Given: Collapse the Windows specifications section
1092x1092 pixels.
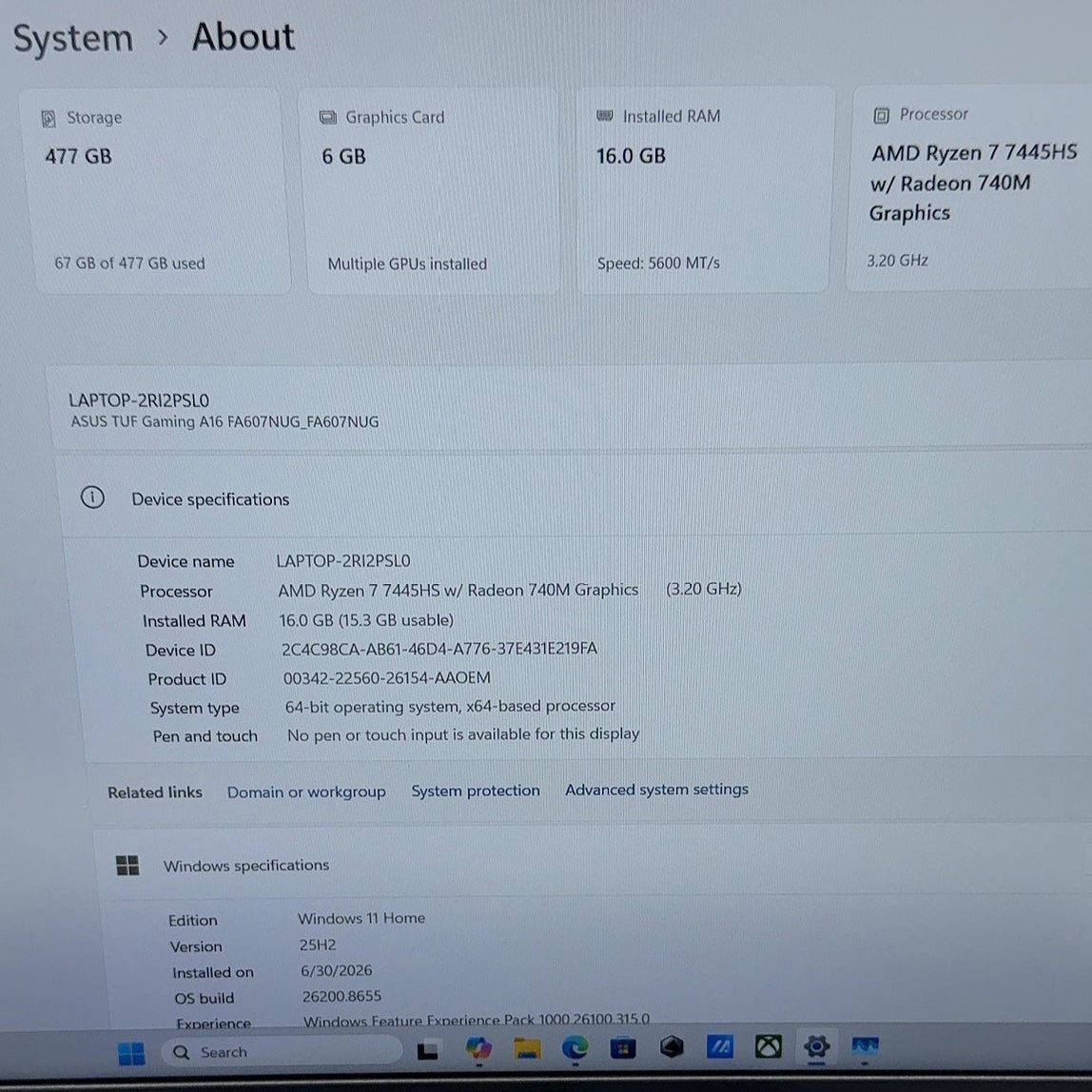Looking at the screenshot, I should 592,864.
